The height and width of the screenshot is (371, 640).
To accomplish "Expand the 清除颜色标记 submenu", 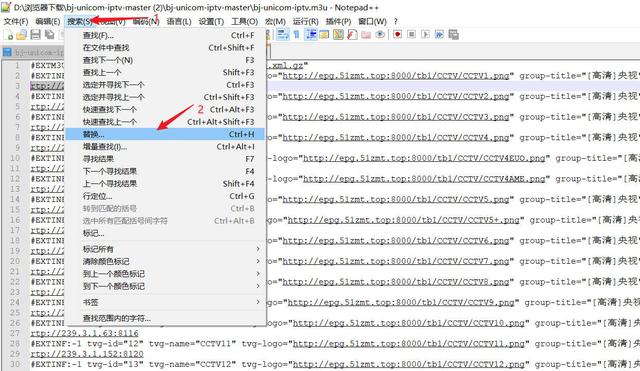I will [x=165, y=261].
